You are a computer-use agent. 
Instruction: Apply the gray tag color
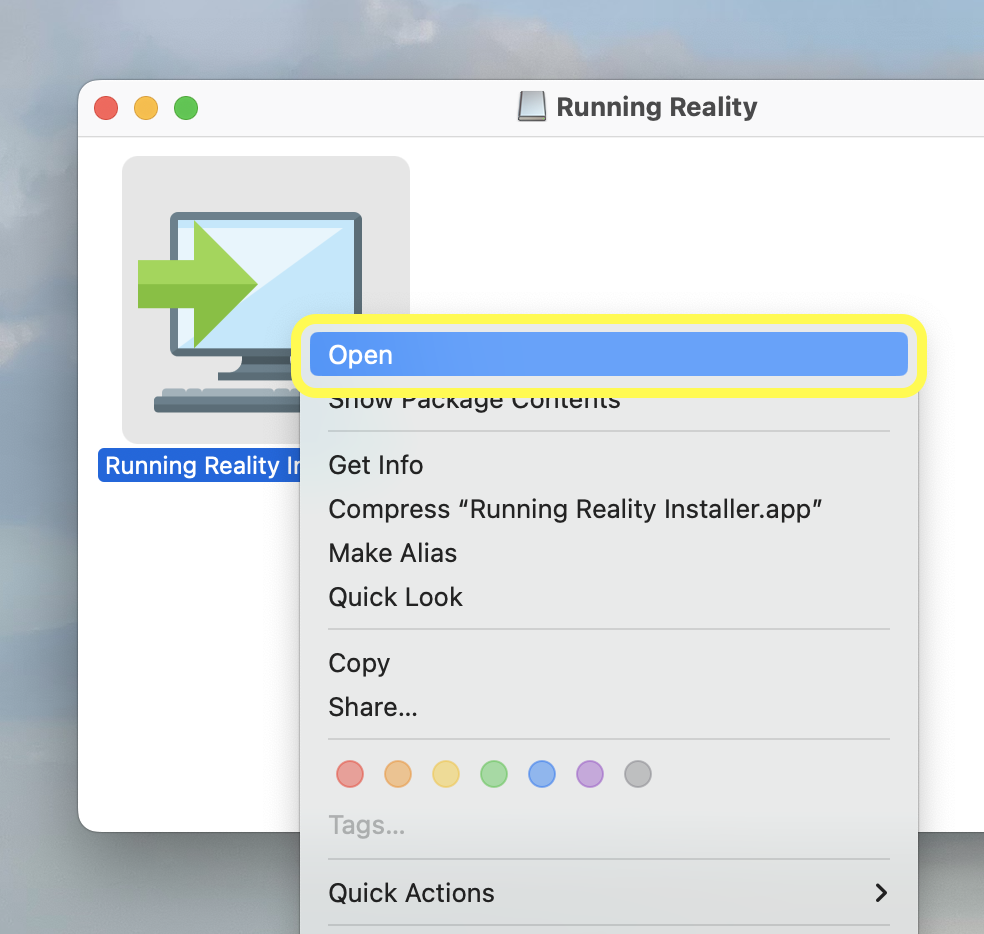638,774
